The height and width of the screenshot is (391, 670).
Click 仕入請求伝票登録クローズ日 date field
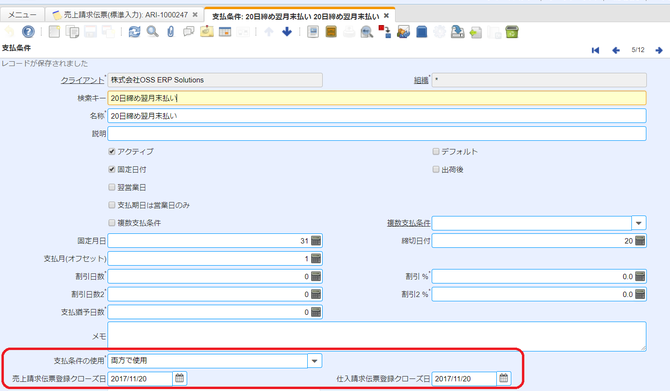click(x=464, y=378)
